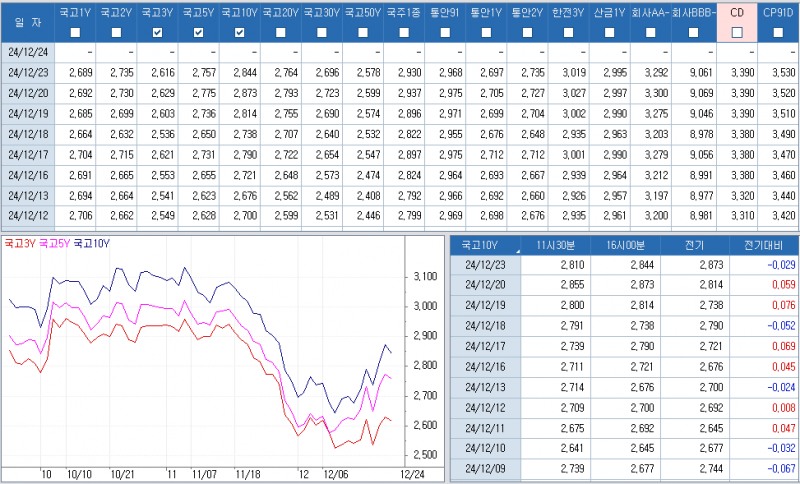Tick the 국고2Y checkbox
This screenshot has width=800, height=484.
(x=116, y=33)
